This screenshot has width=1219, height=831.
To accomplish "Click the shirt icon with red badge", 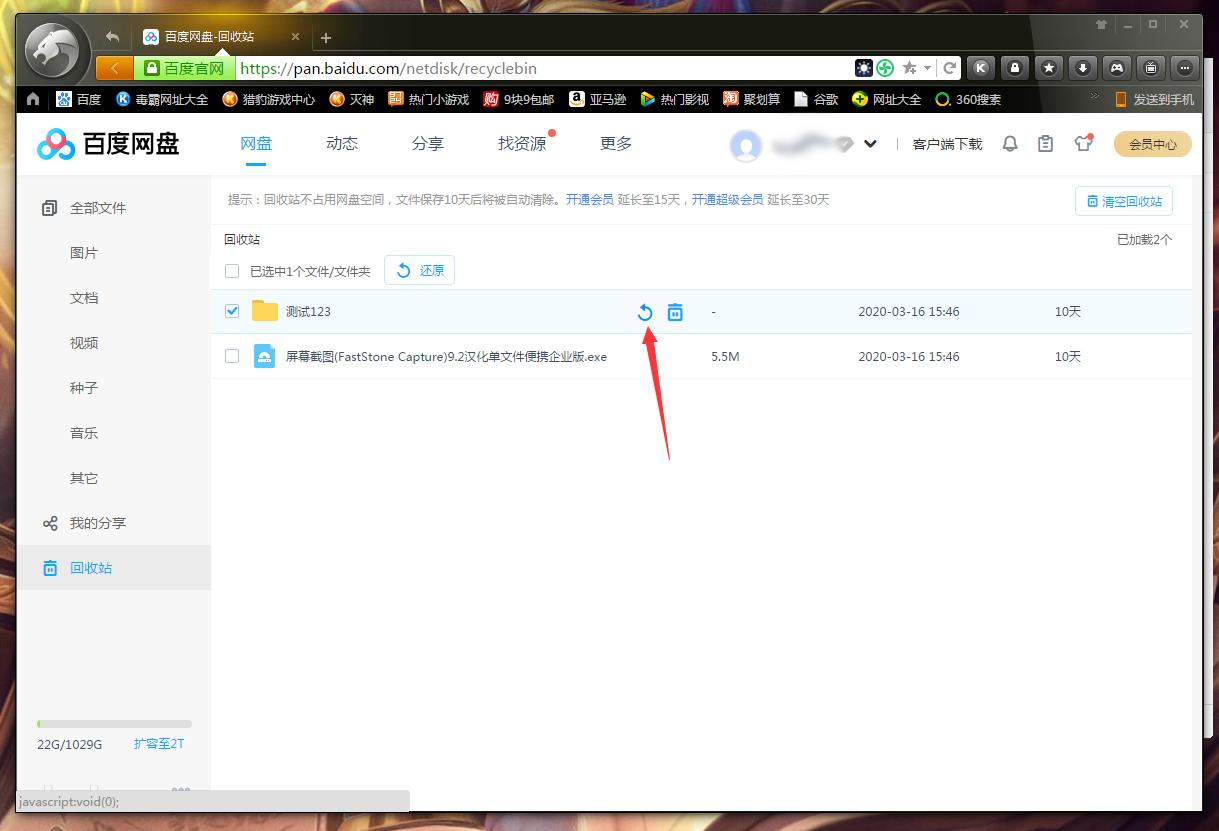I will (x=1083, y=143).
